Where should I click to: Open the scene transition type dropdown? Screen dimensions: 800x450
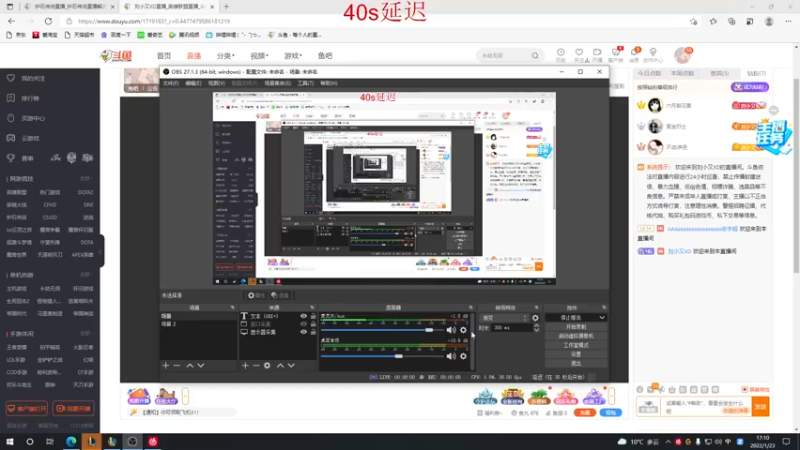504,318
